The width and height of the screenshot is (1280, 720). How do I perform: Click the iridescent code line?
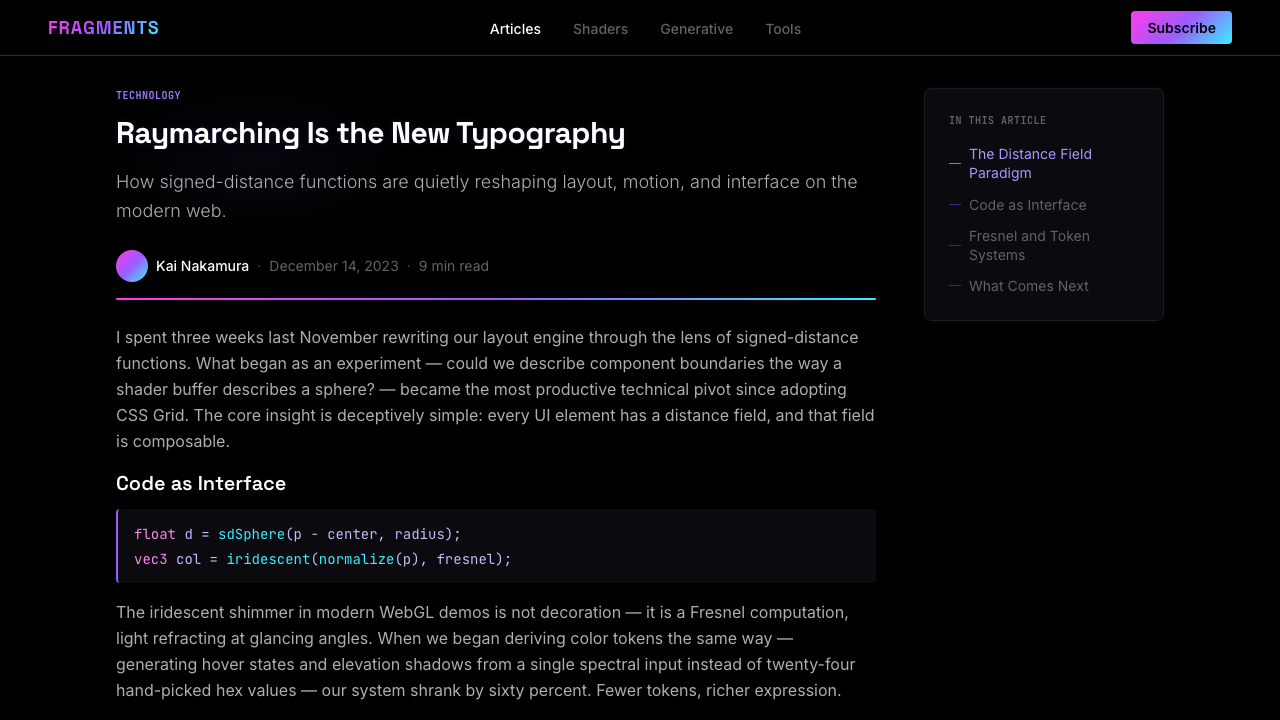(323, 559)
